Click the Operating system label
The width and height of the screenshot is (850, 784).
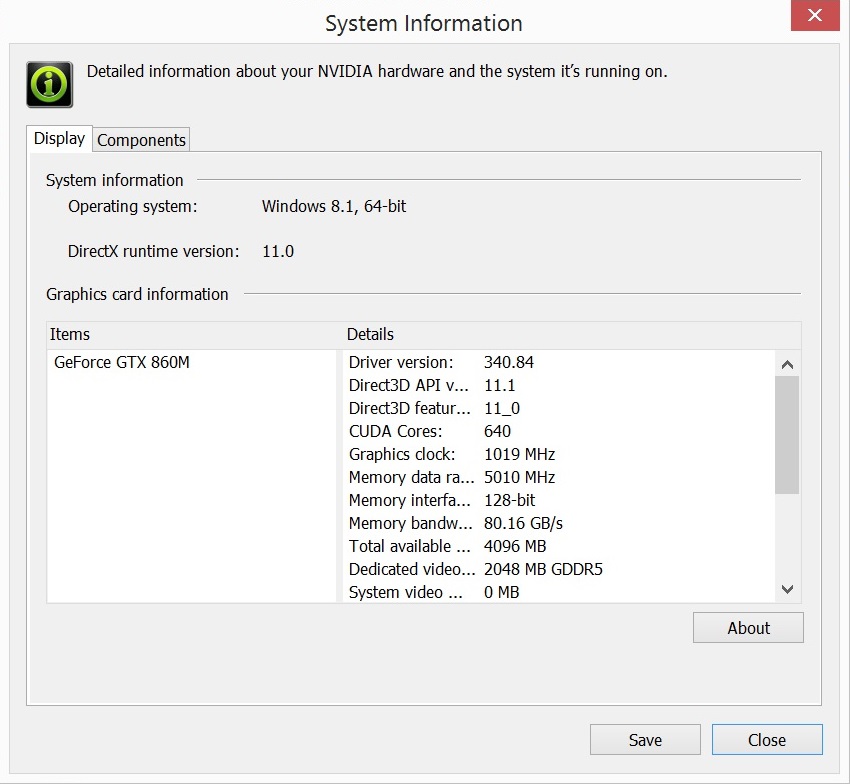133,207
